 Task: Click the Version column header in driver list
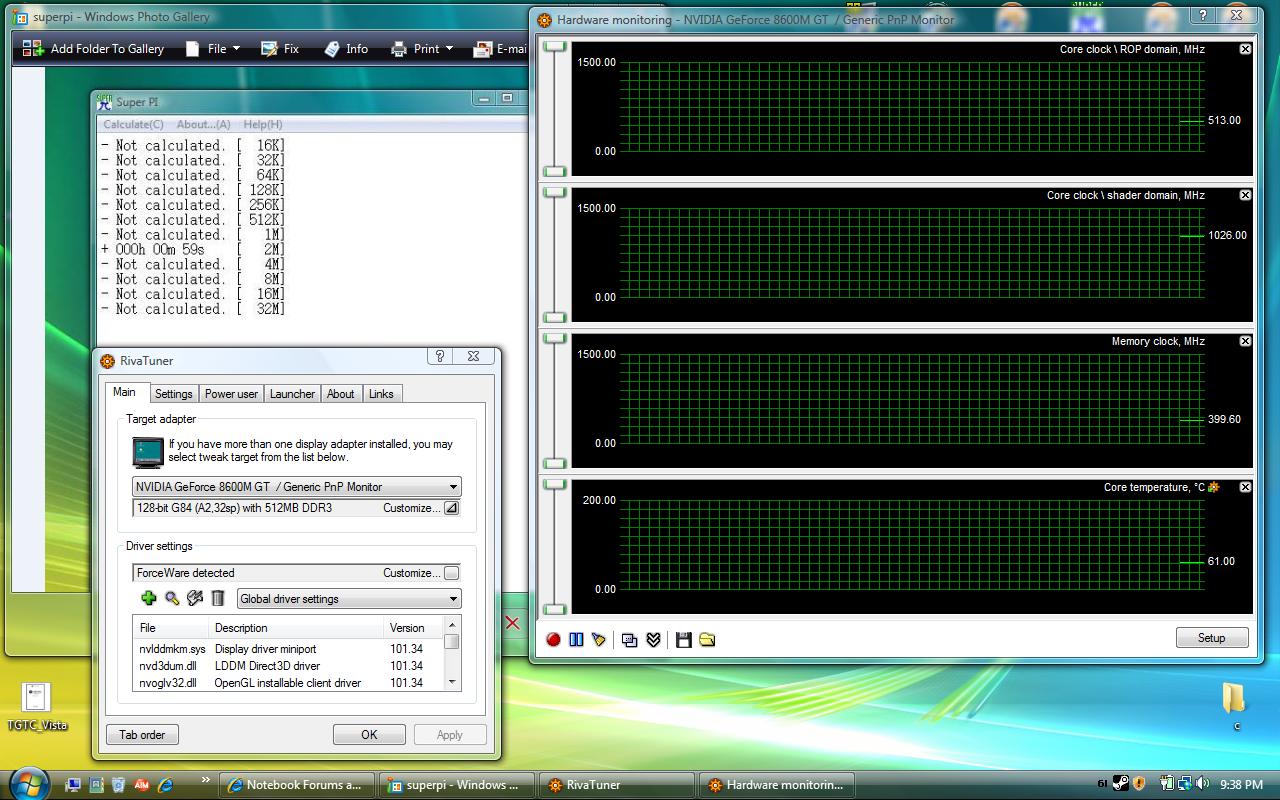pos(413,628)
